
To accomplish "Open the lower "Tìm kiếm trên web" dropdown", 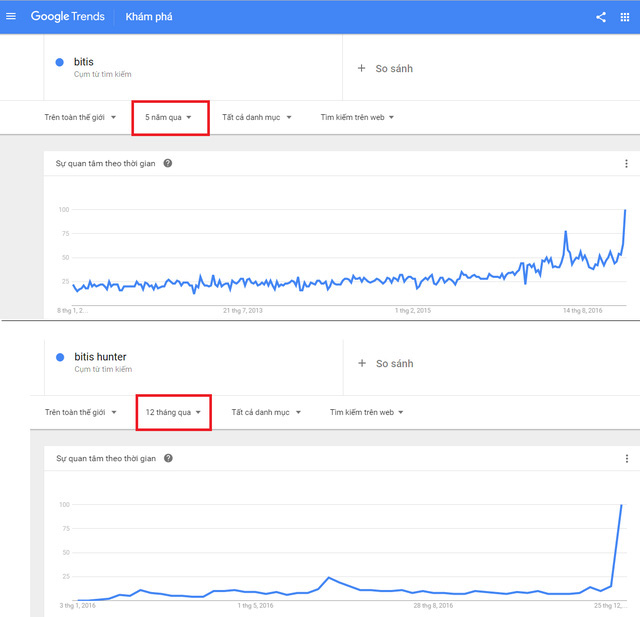I will point(367,412).
